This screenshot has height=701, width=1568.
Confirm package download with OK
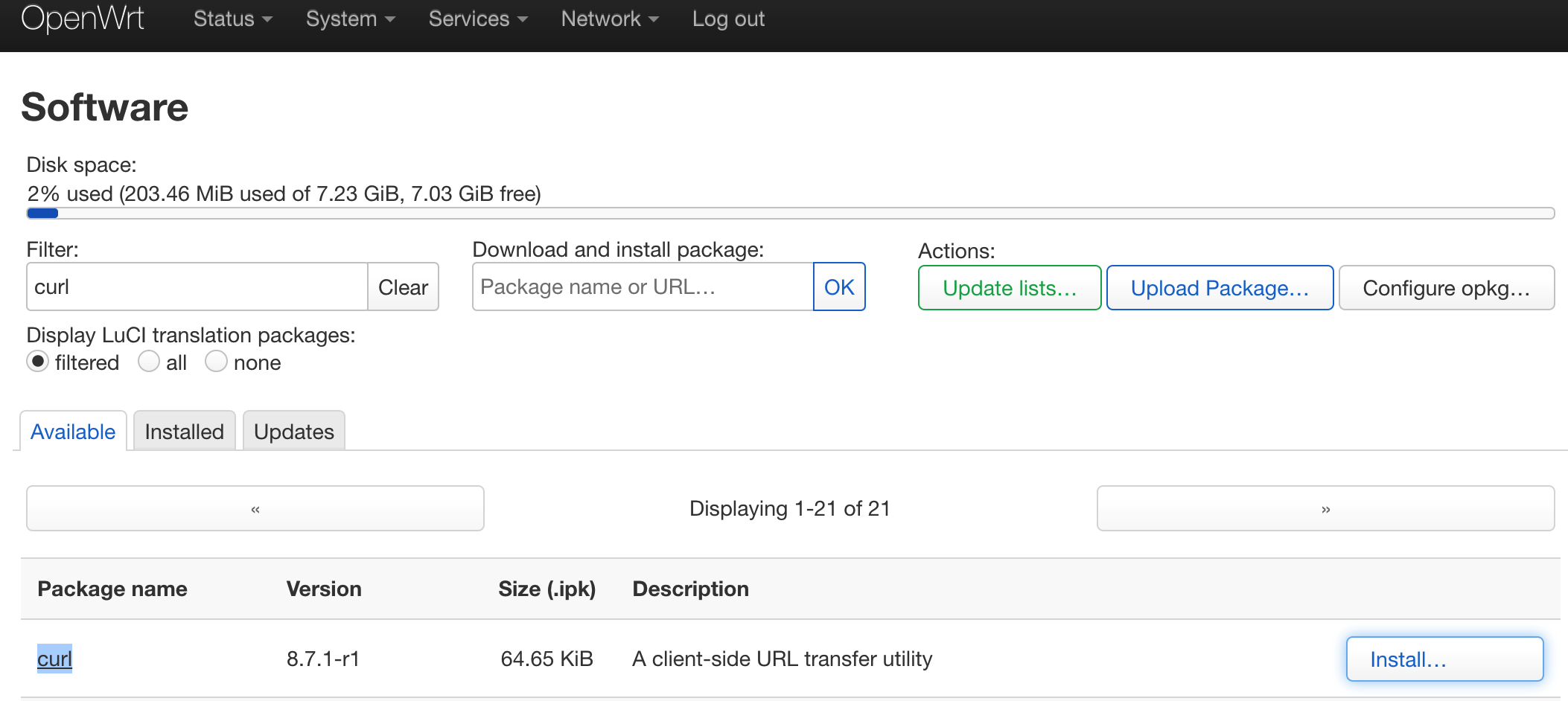[839, 287]
